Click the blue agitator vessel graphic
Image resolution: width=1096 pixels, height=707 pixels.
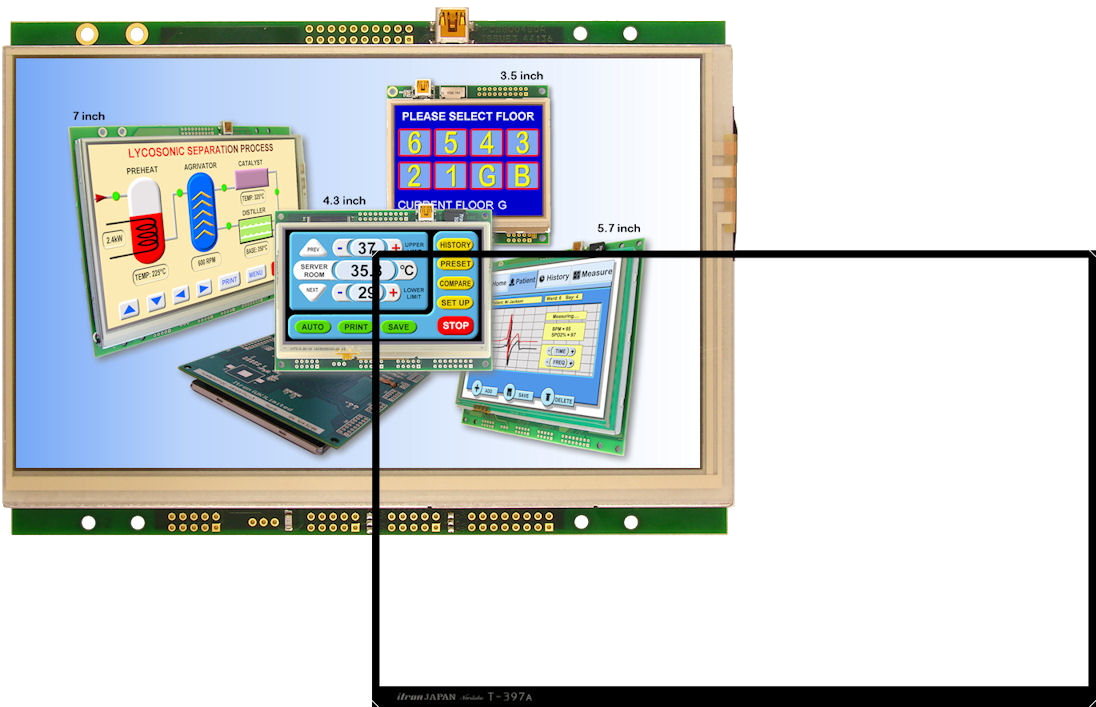point(202,211)
